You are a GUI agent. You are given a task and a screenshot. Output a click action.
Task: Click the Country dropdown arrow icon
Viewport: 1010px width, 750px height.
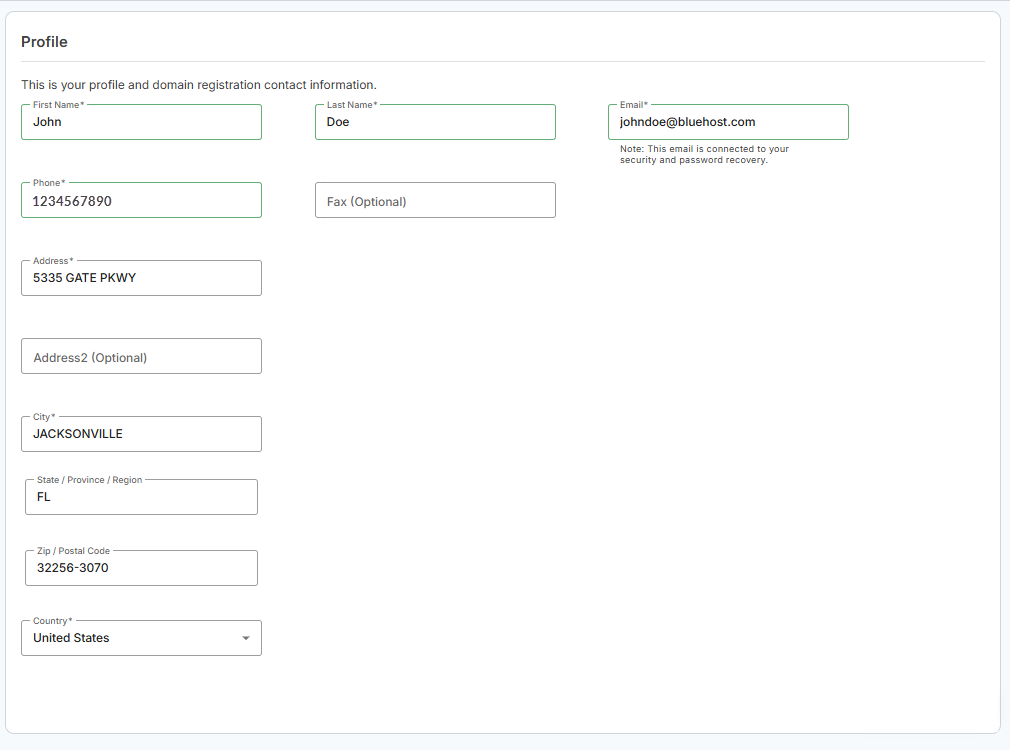pos(246,638)
